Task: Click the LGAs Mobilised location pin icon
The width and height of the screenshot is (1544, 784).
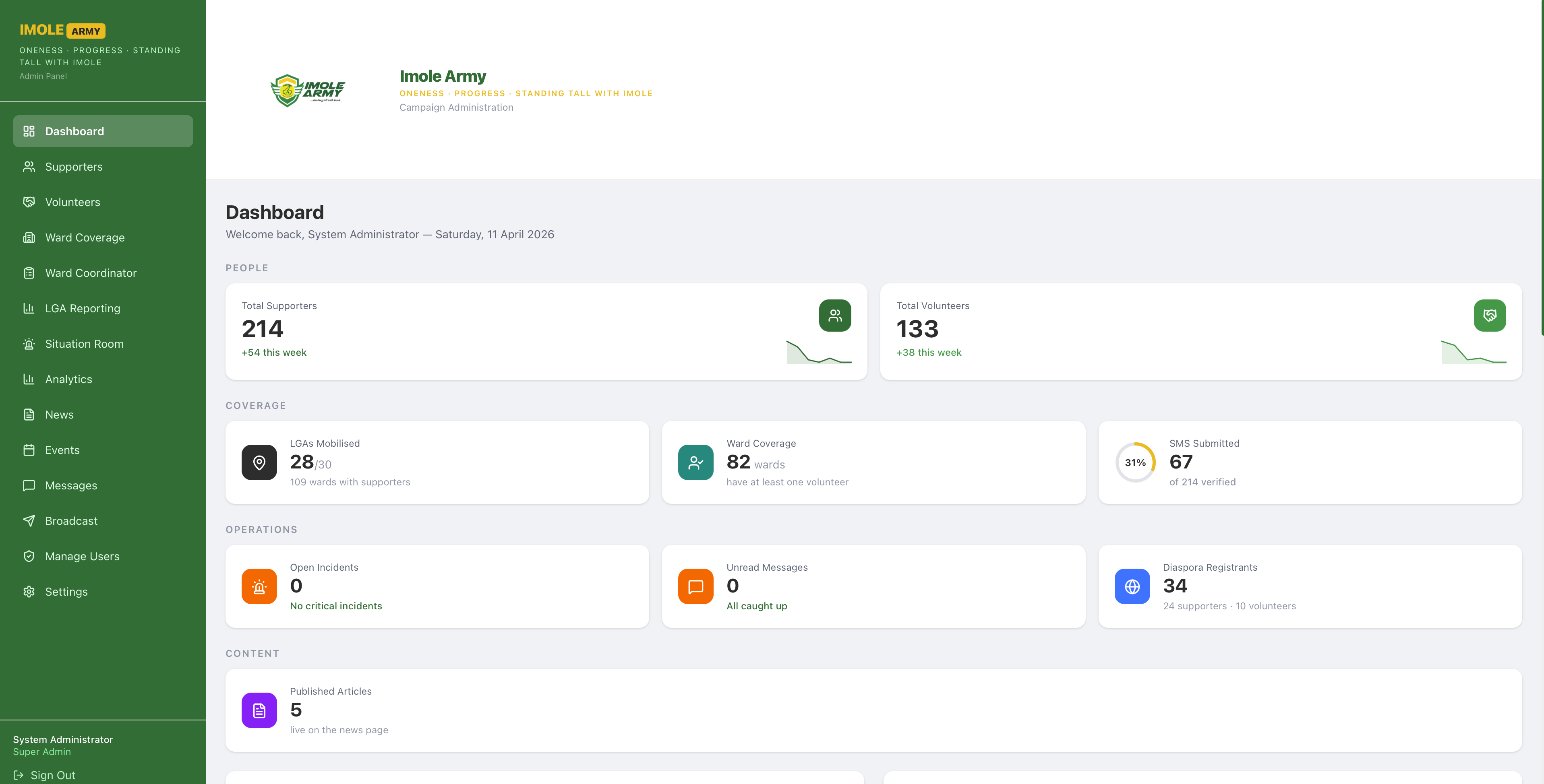Action: (x=258, y=462)
